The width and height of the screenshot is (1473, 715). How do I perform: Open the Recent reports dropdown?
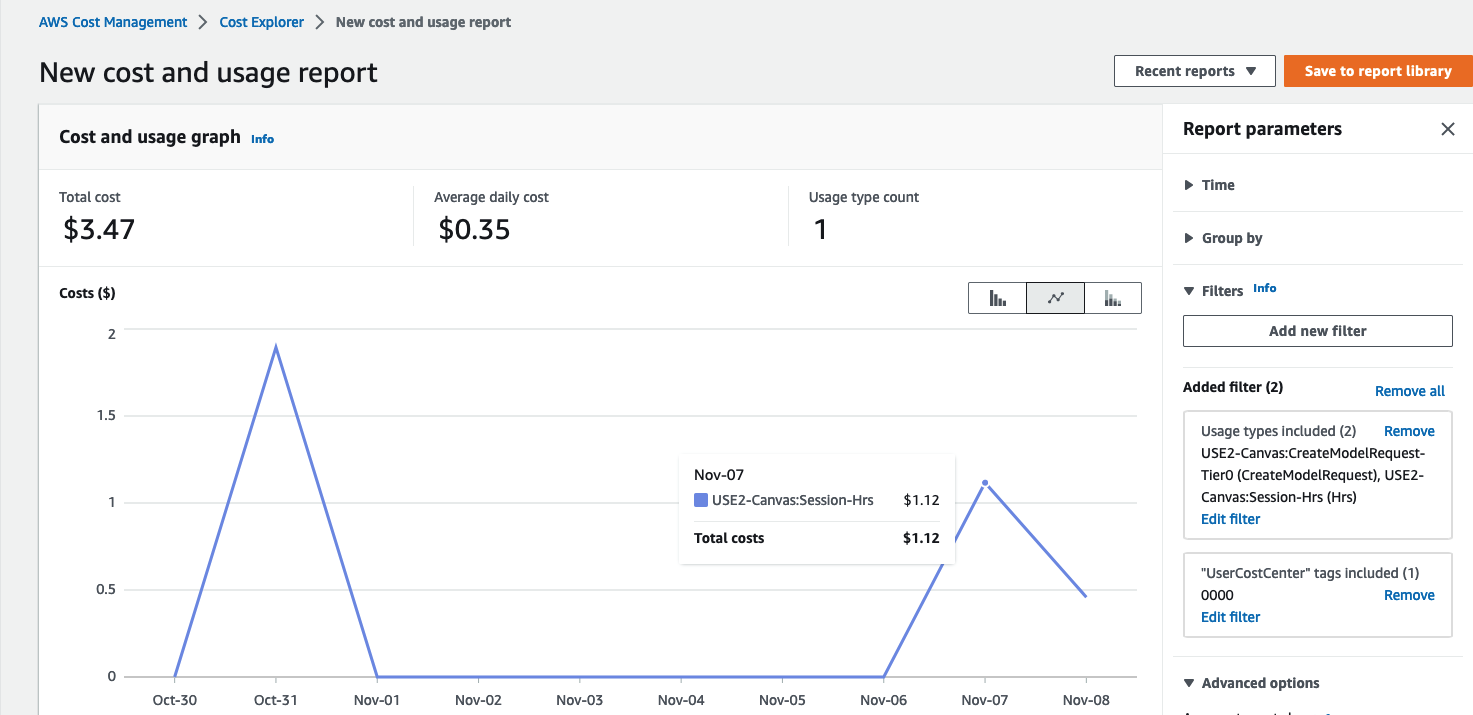point(1194,71)
